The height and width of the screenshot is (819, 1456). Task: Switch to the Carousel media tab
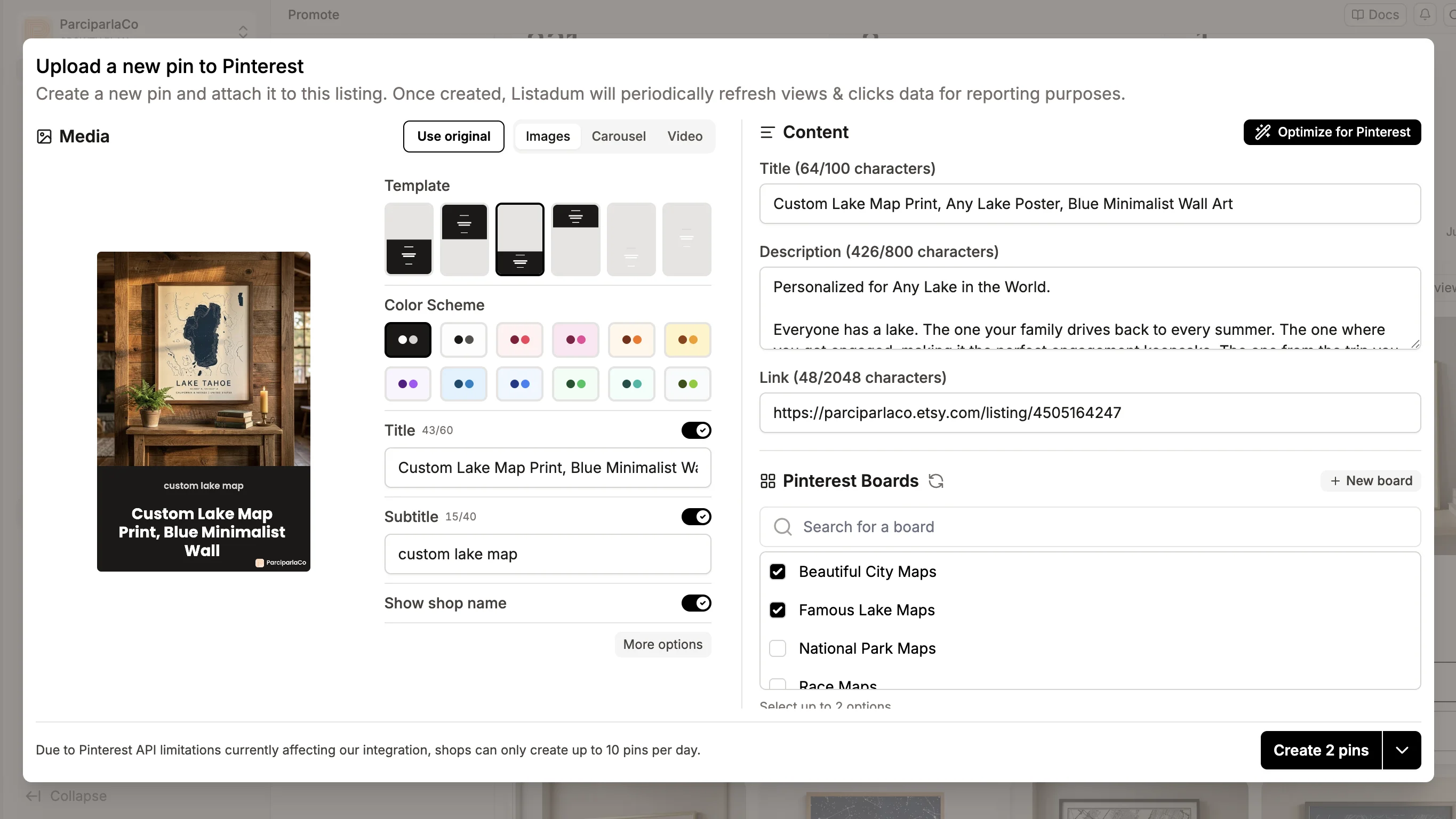[618, 136]
